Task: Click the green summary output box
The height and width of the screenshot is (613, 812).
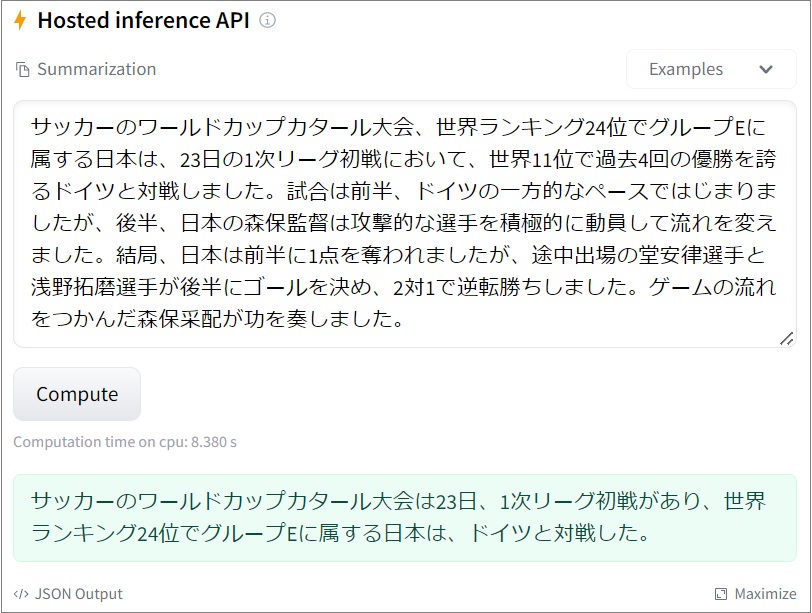Action: [404, 518]
